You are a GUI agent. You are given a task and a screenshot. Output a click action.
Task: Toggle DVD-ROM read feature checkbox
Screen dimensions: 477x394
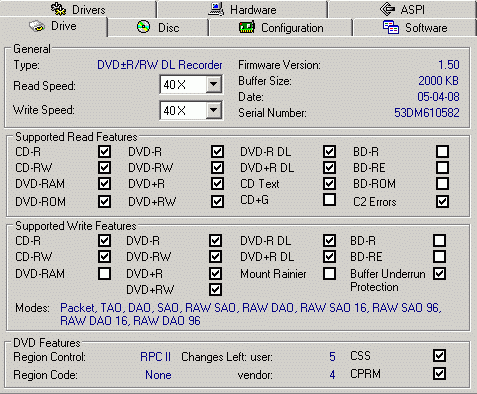coord(104,201)
